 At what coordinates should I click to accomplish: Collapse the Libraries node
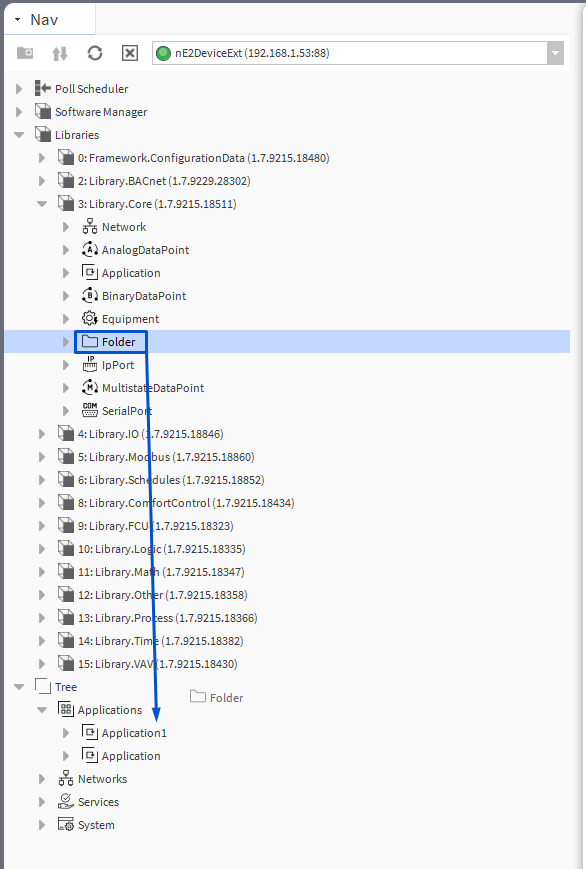(x=19, y=135)
